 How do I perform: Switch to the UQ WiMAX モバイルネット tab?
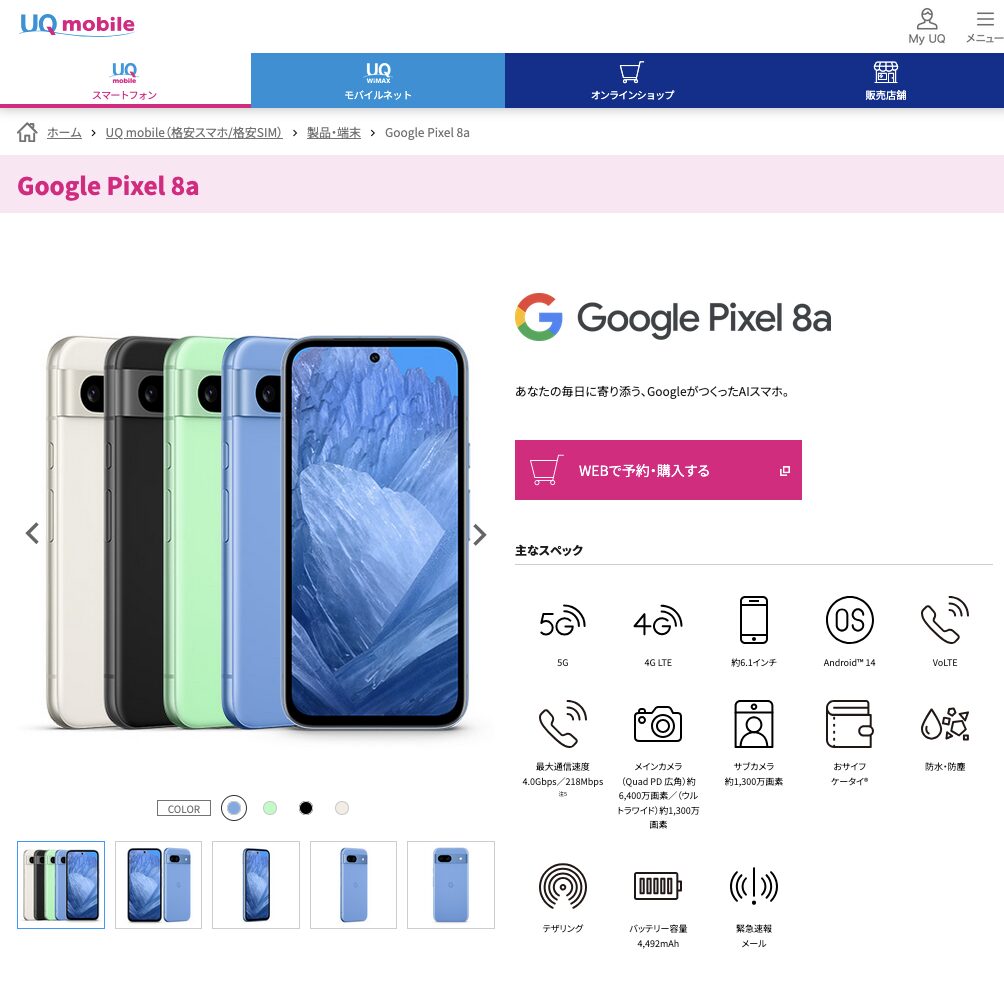pos(378,81)
